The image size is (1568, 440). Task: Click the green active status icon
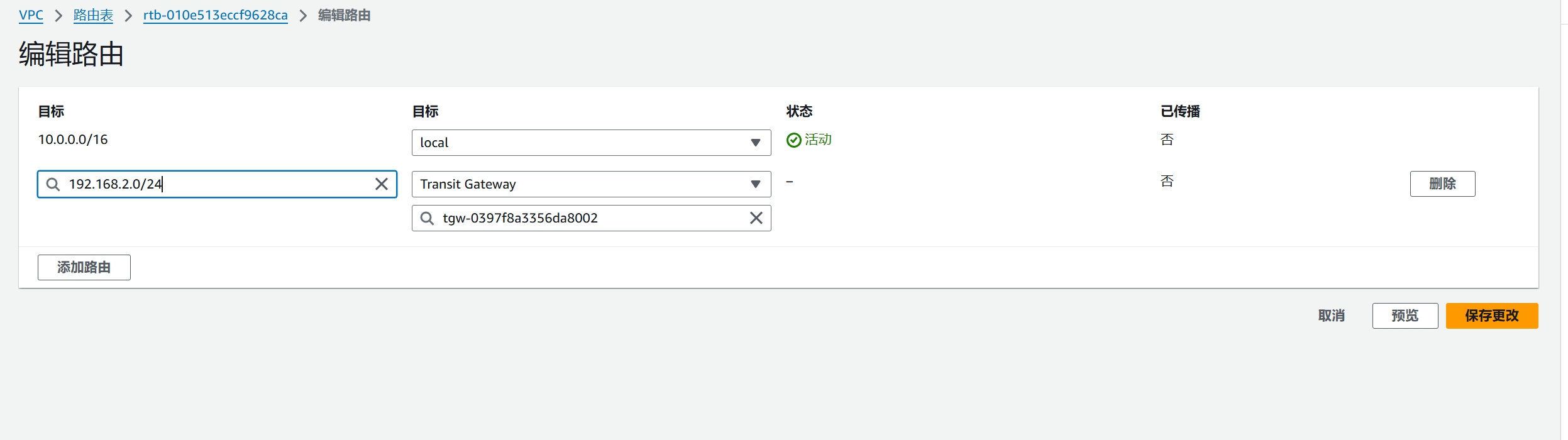[x=794, y=140]
